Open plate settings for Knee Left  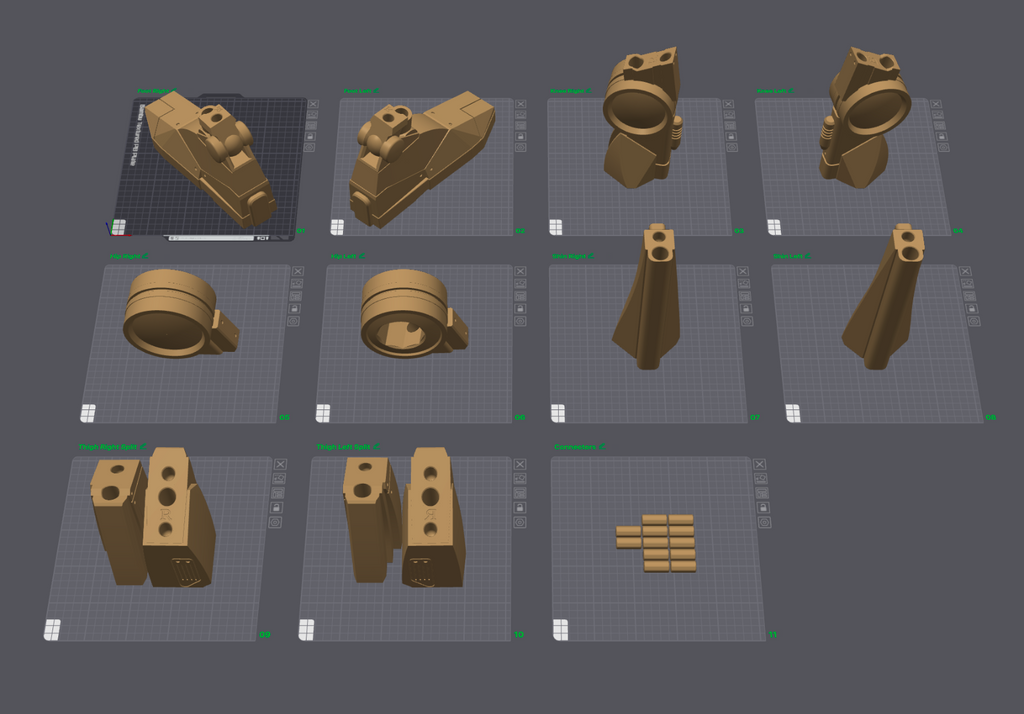click(x=943, y=148)
